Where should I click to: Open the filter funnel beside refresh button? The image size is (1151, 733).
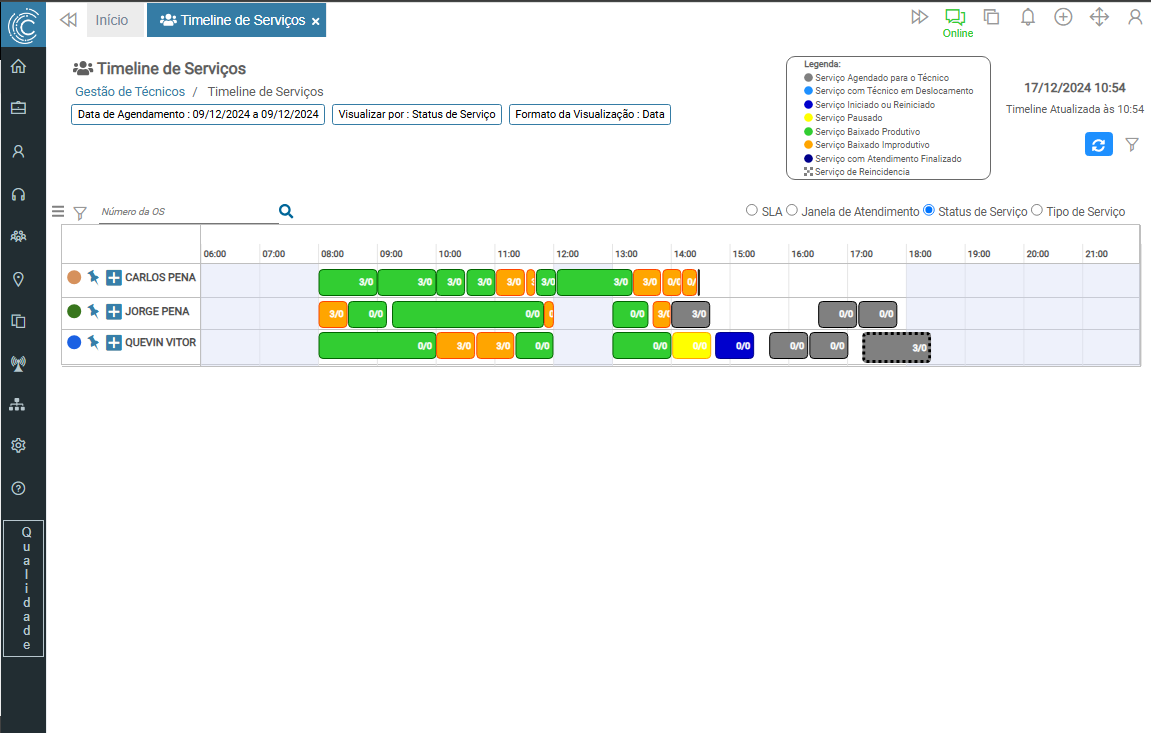tap(1132, 145)
